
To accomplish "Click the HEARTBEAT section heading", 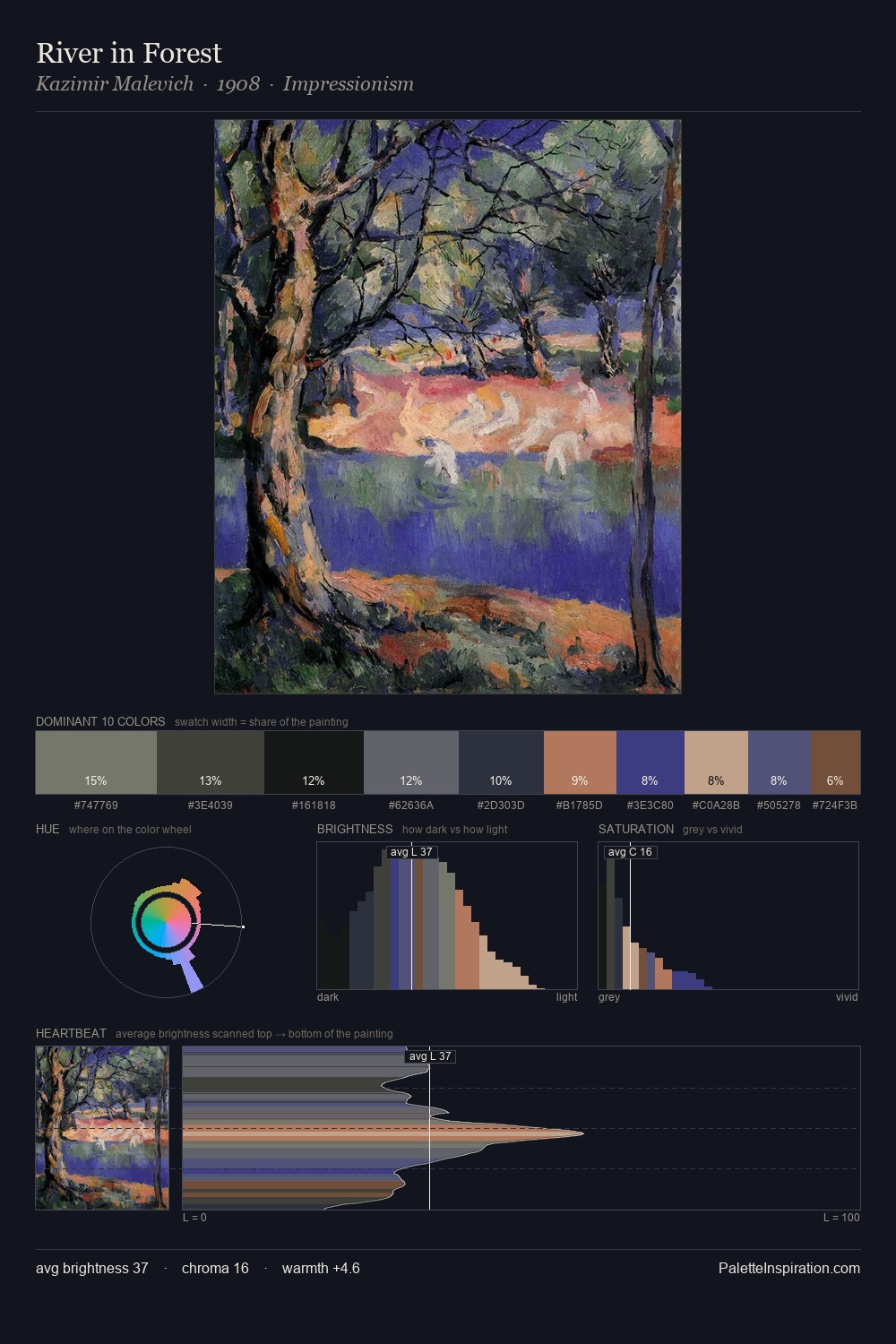I will [71, 1033].
